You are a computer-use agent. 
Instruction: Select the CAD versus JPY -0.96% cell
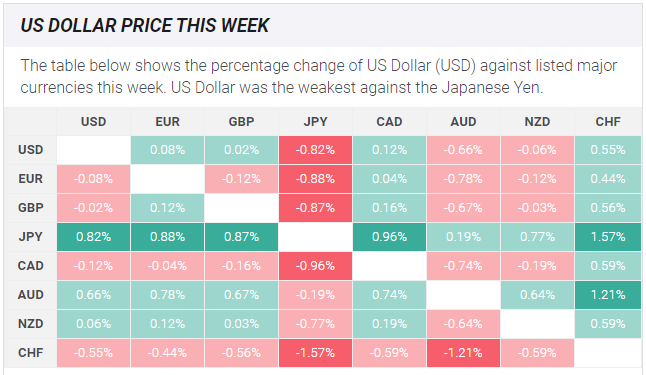pos(315,266)
